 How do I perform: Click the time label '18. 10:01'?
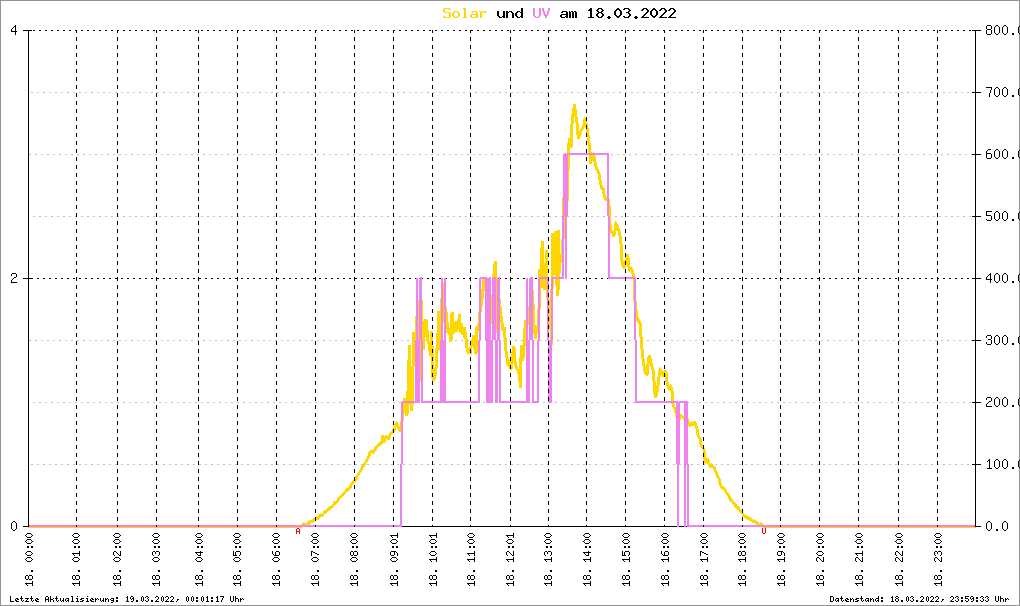click(433, 560)
